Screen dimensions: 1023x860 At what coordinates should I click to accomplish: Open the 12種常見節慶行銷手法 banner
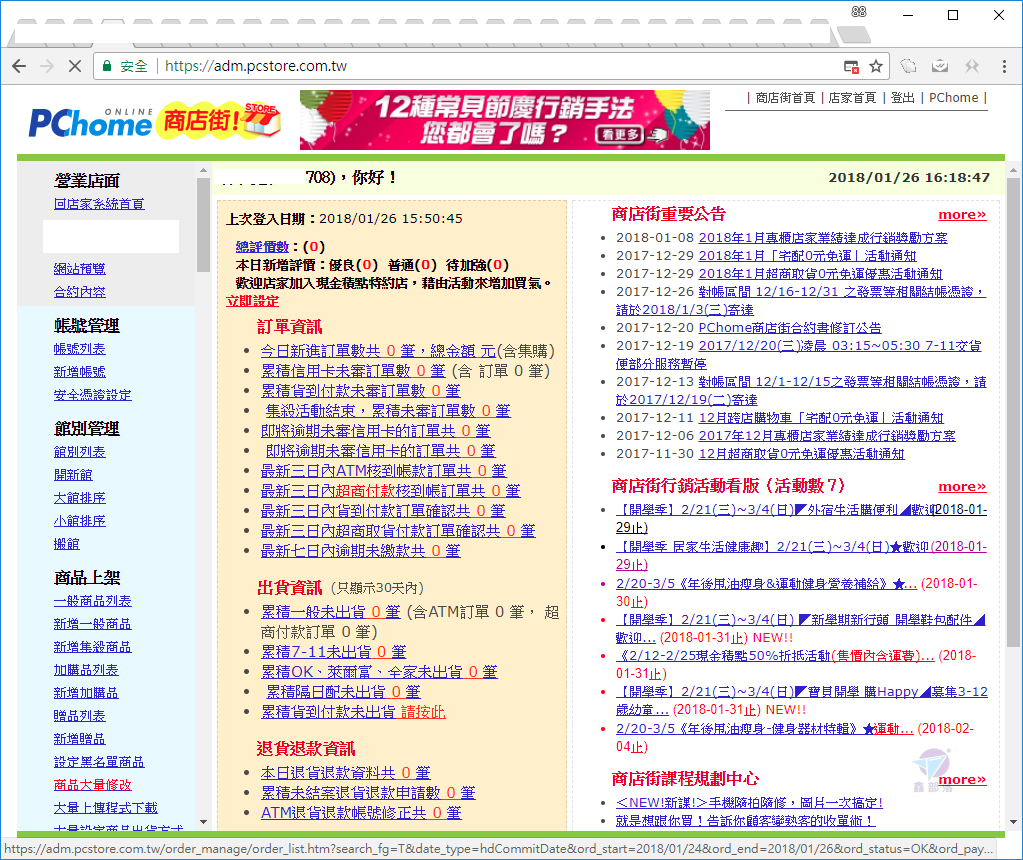(x=504, y=120)
